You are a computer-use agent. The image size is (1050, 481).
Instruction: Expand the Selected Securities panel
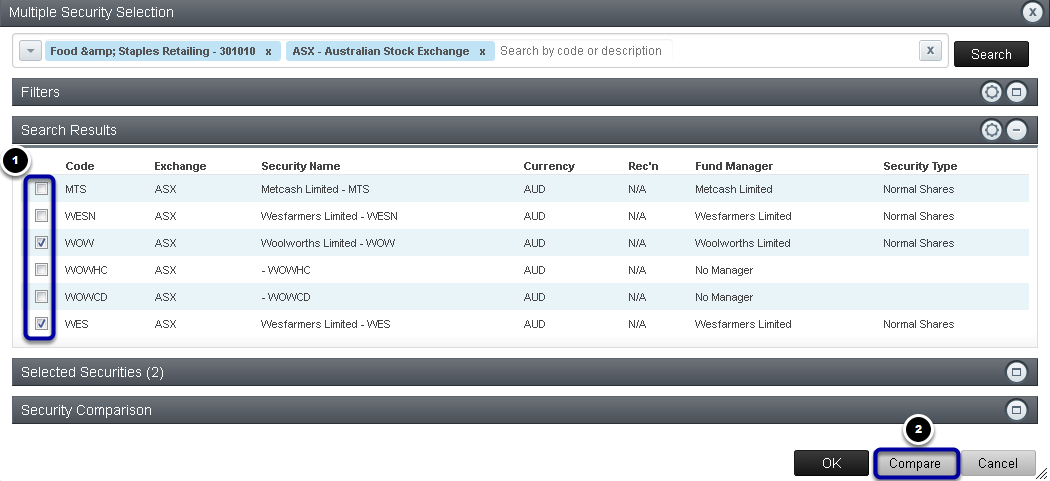tap(1017, 372)
